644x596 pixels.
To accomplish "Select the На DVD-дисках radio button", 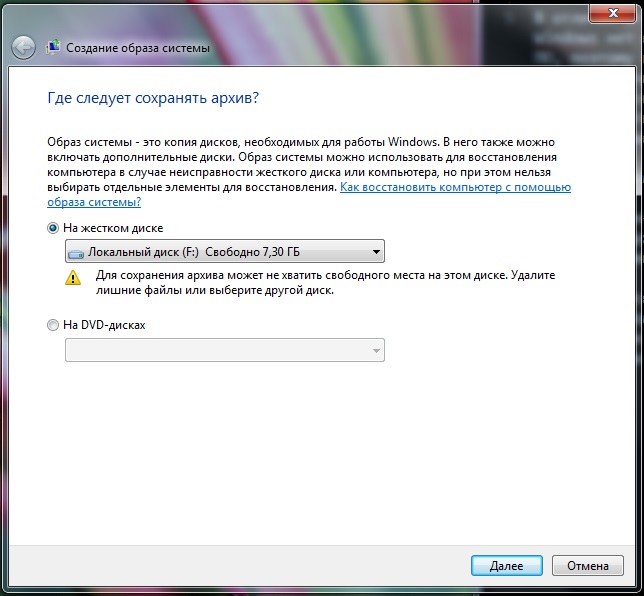I will pos(53,325).
